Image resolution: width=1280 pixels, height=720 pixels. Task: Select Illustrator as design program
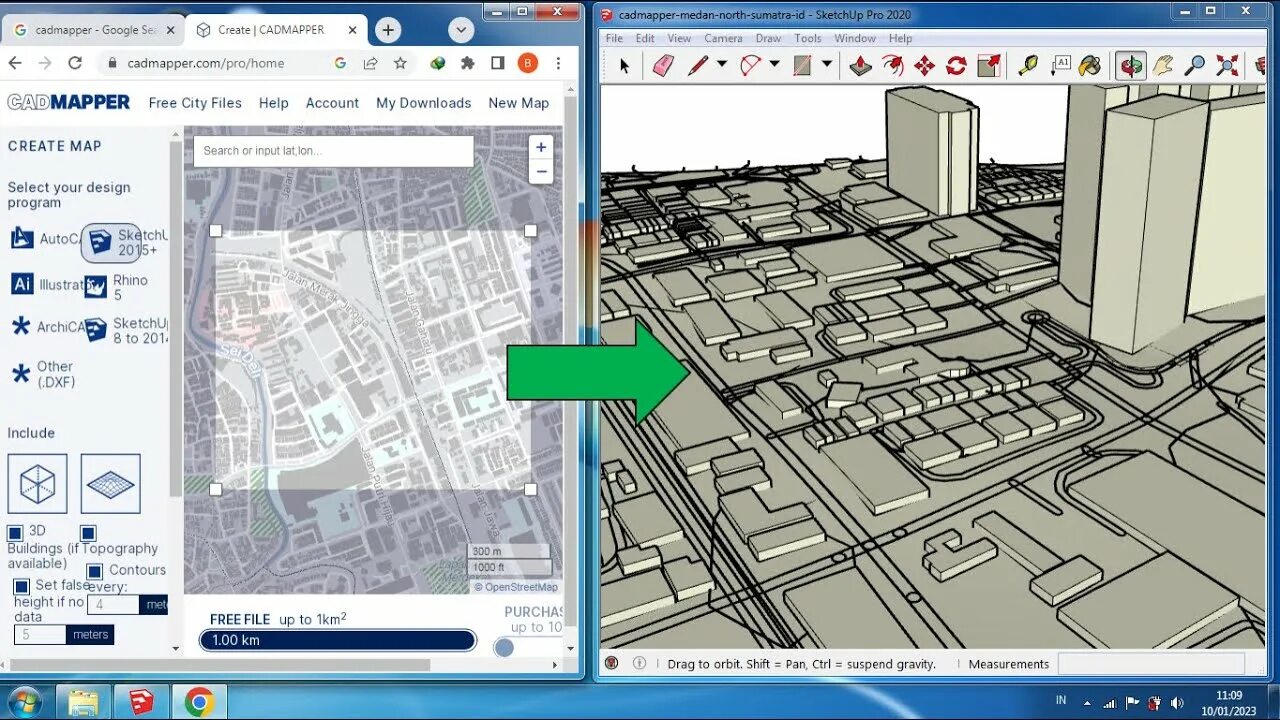coord(48,285)
